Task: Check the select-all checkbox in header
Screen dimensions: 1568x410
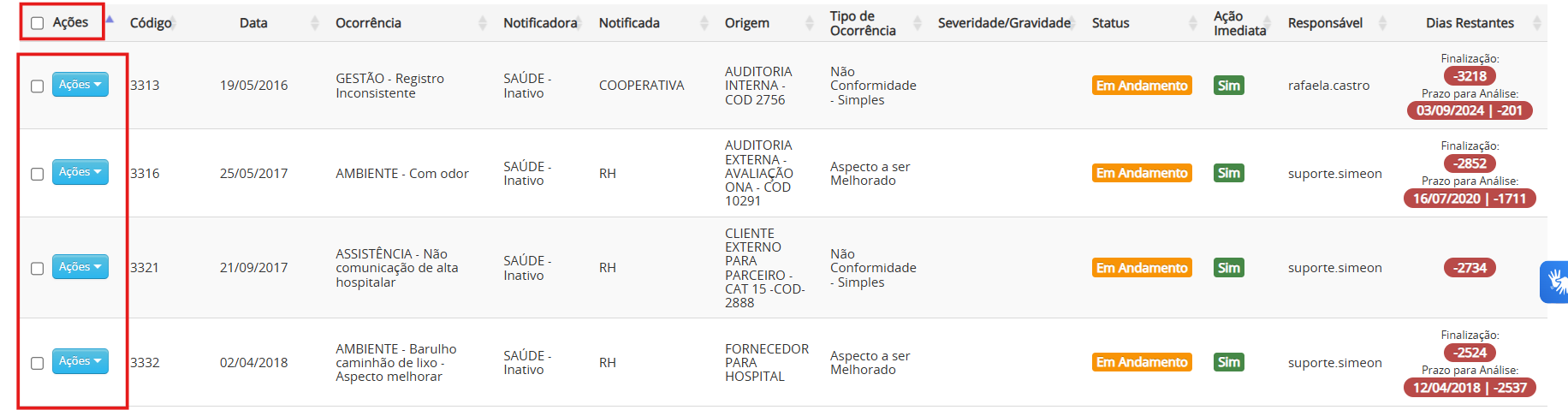Action: 38,23
